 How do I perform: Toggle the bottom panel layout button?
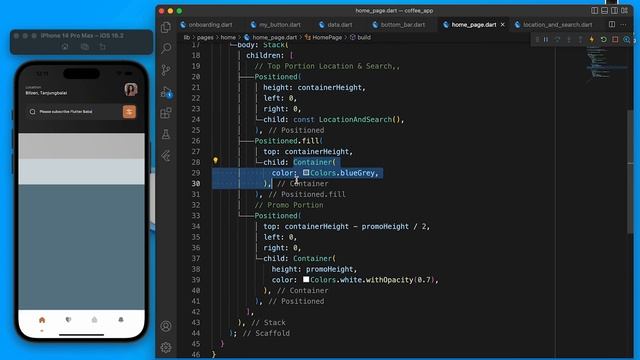604,11
